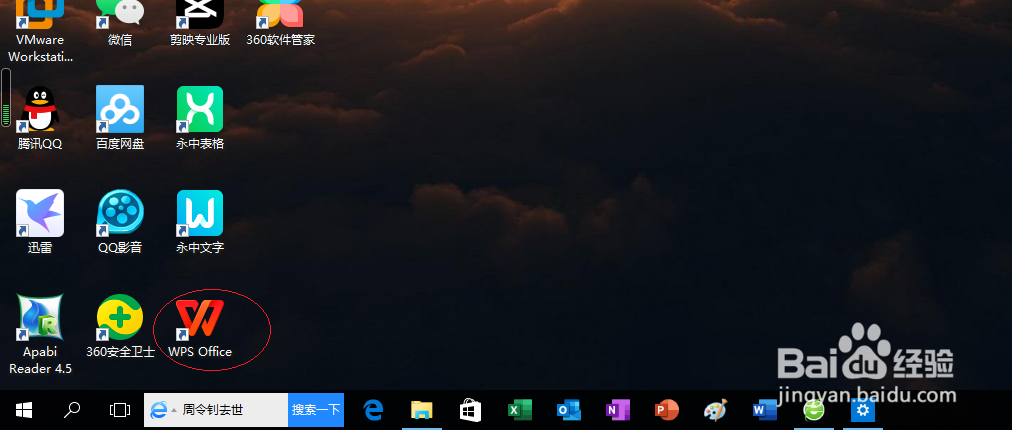Click the '永中文字' label text
Screen dimensions: 1012x430
tap(200, 247)
